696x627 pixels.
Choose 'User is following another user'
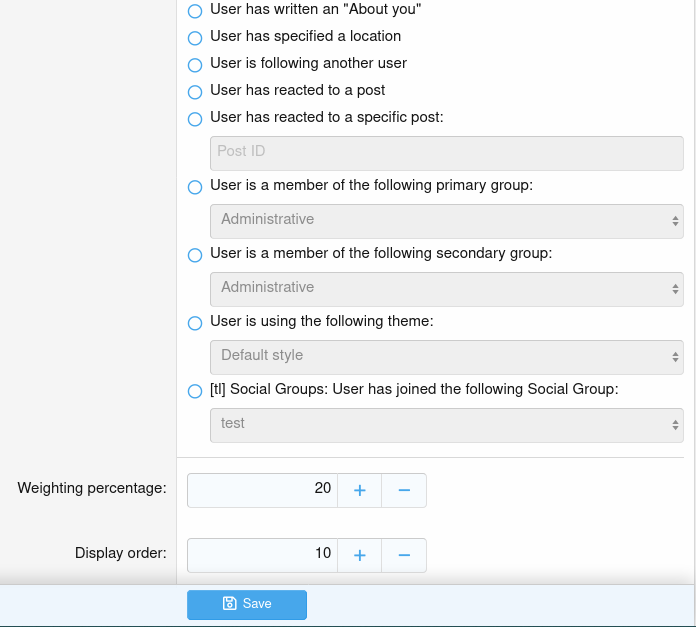click(195, 65)
